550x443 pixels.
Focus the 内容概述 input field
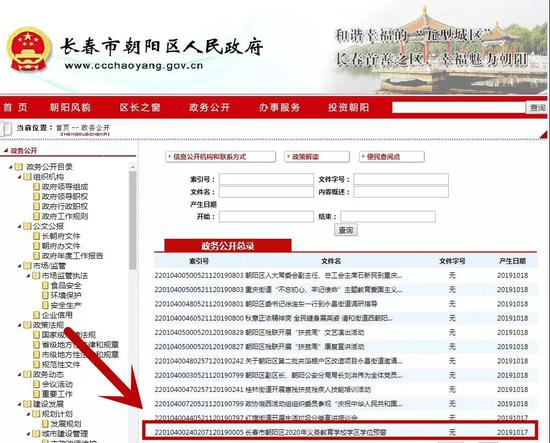point(401,192)
